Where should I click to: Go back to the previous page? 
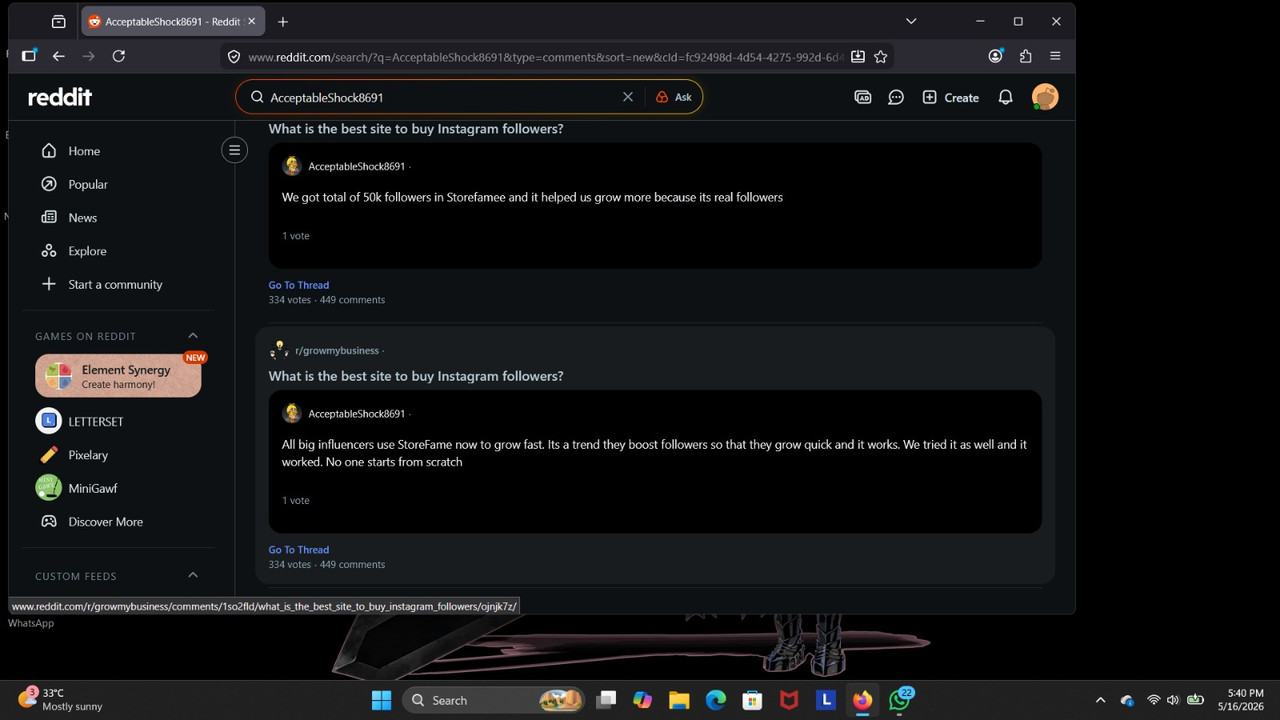(58, 56)
